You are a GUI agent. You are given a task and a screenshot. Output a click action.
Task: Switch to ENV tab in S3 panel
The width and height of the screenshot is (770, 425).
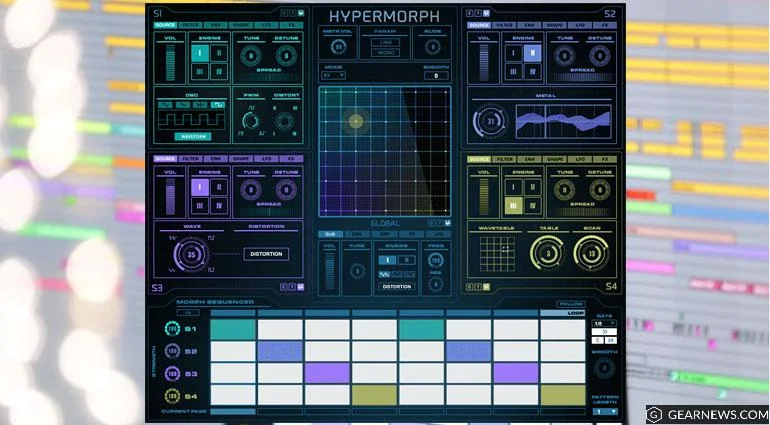coord(216,159)
